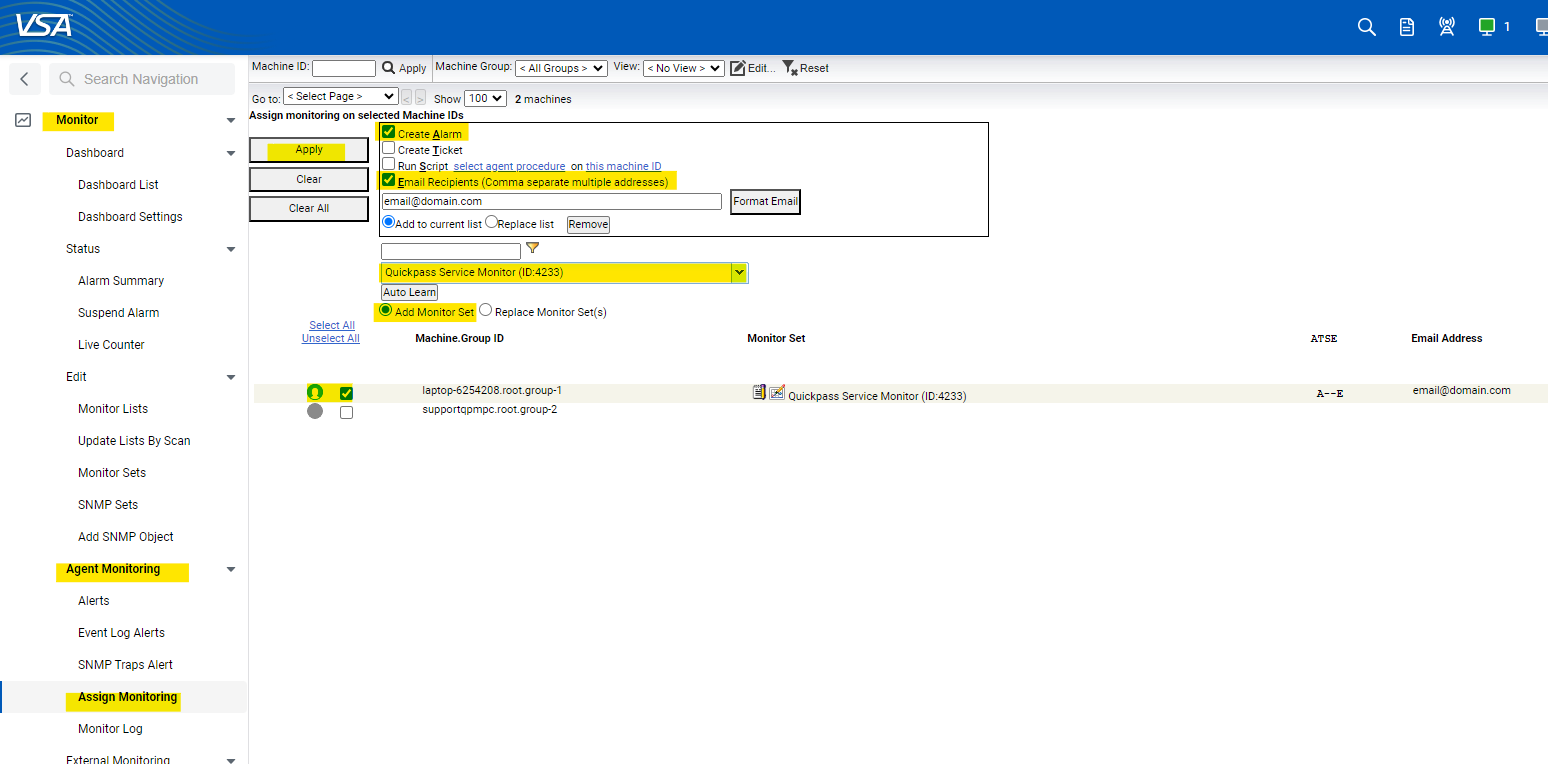
Task: Click the grey agent status icon for supportqpmpc
Action: pyautogui.click(x=315, y=411)
